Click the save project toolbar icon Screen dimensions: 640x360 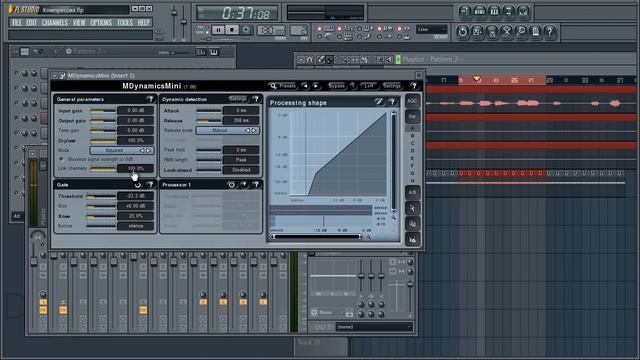(x=477, y=31)
